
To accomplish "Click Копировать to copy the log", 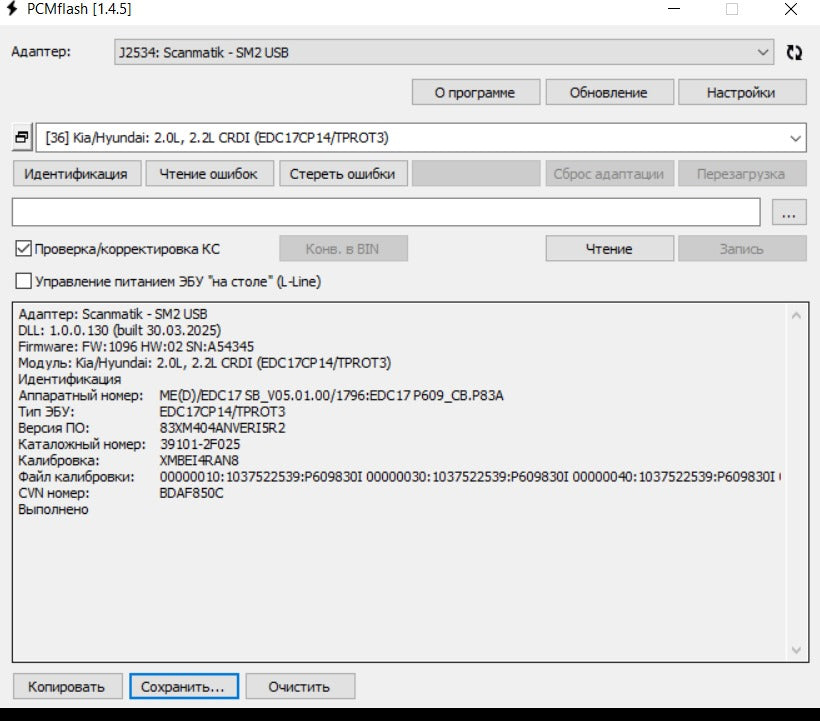I will pos(66,687).
